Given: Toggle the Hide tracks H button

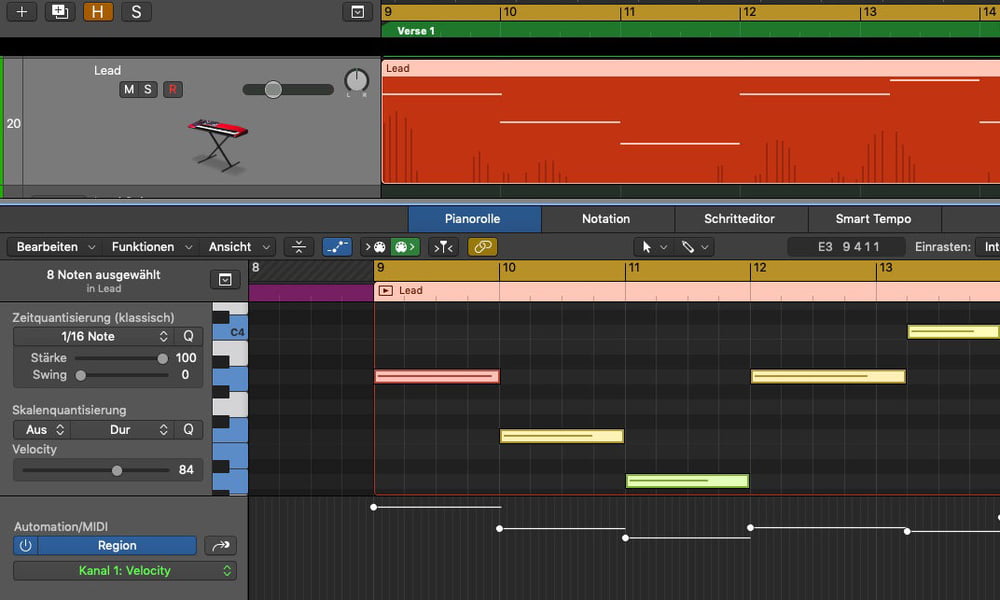Looking at the screenshot, I should point(98,11).
